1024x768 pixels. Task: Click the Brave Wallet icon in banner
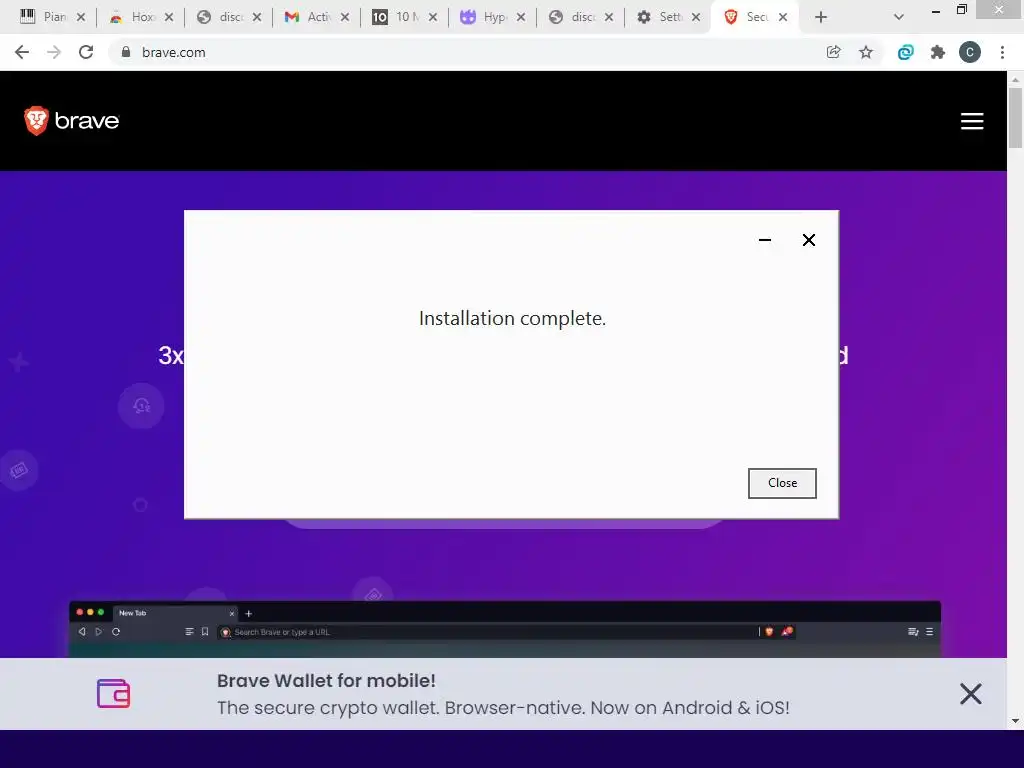pyautogui.click(x=114, y=694)
